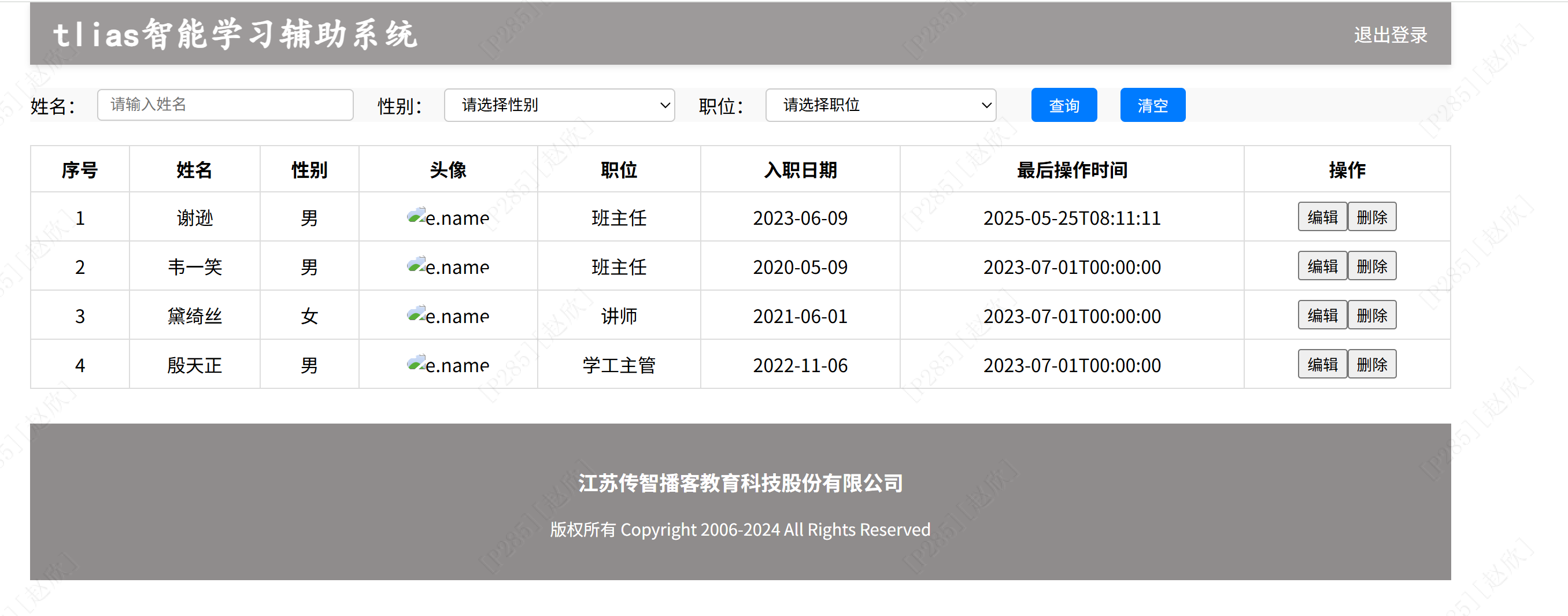Click the 操作 column header
Viewport: 1568px width, 616px height.
point(1347,170)
